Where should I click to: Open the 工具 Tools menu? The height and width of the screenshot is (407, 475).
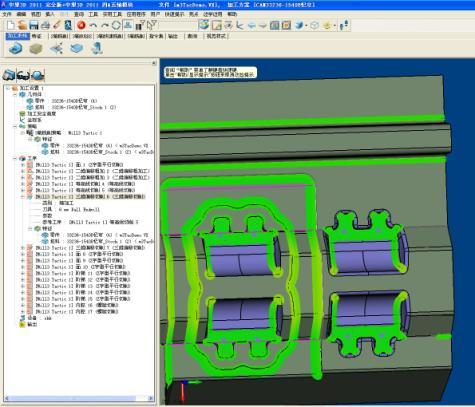(93, 14)
